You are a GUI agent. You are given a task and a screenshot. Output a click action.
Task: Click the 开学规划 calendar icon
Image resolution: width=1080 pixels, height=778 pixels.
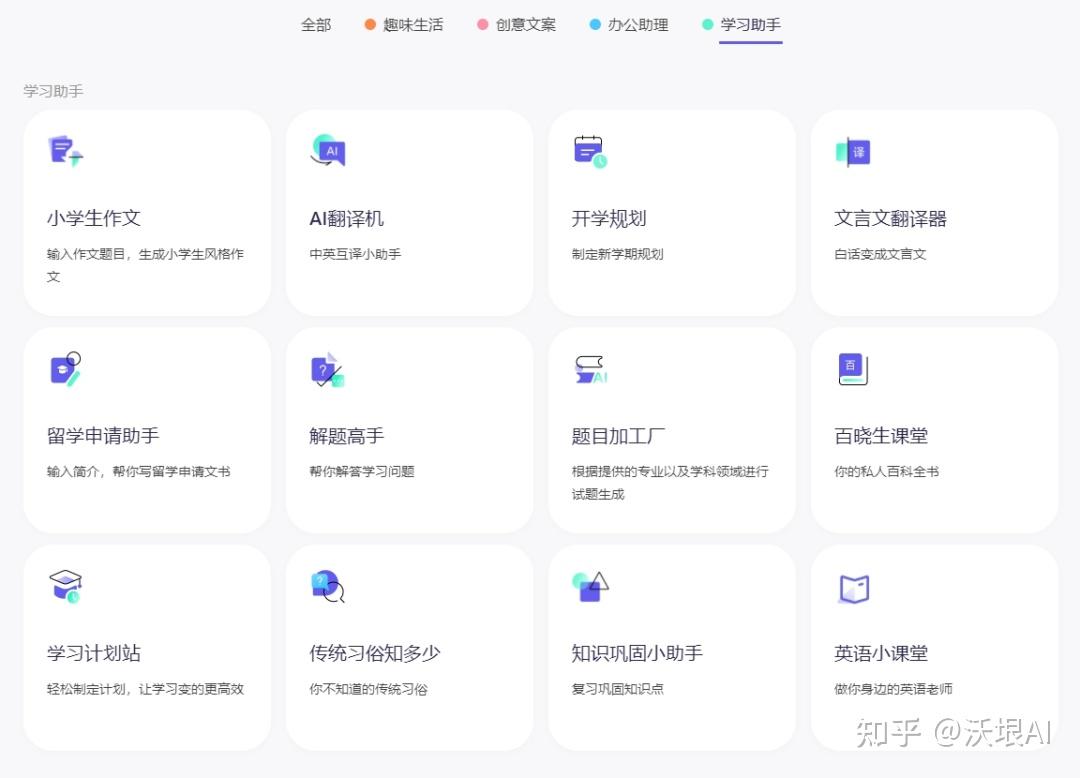pyautogui.click(x=589, y=151)
